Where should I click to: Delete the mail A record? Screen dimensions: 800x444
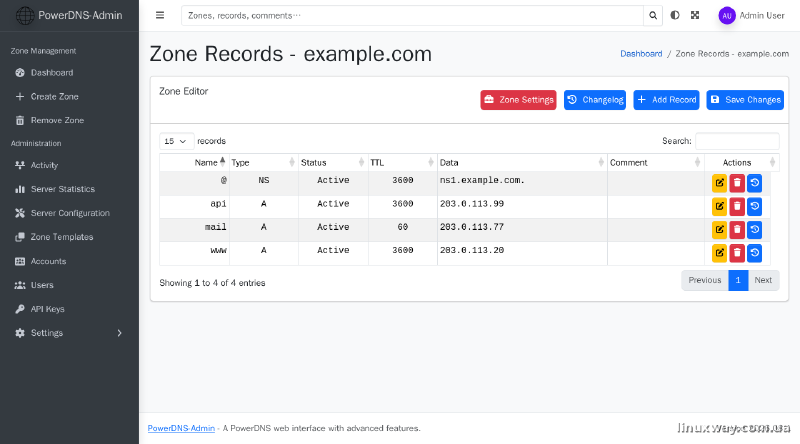[737, 230]
